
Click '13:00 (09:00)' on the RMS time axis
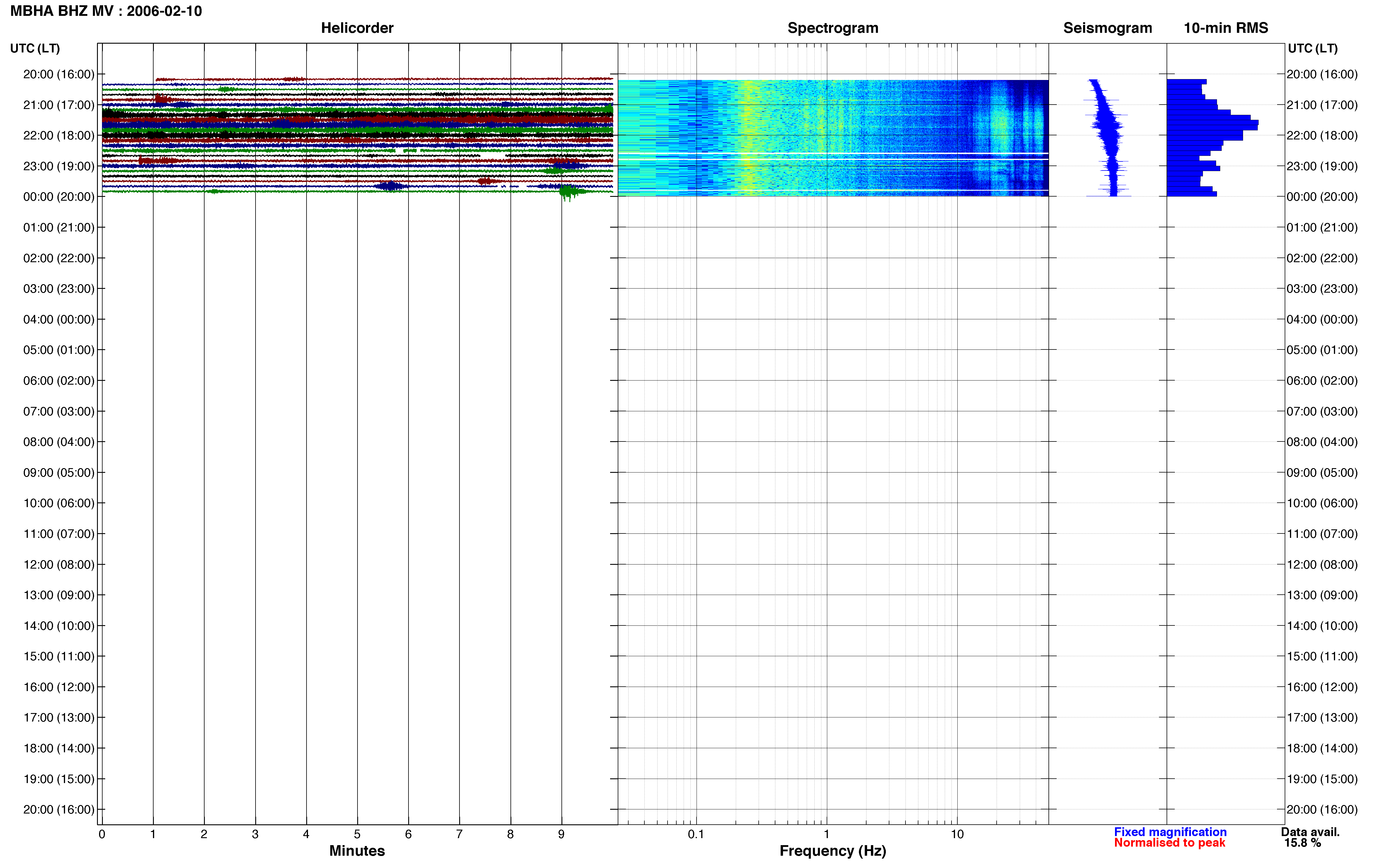(x=1322, y=595)
